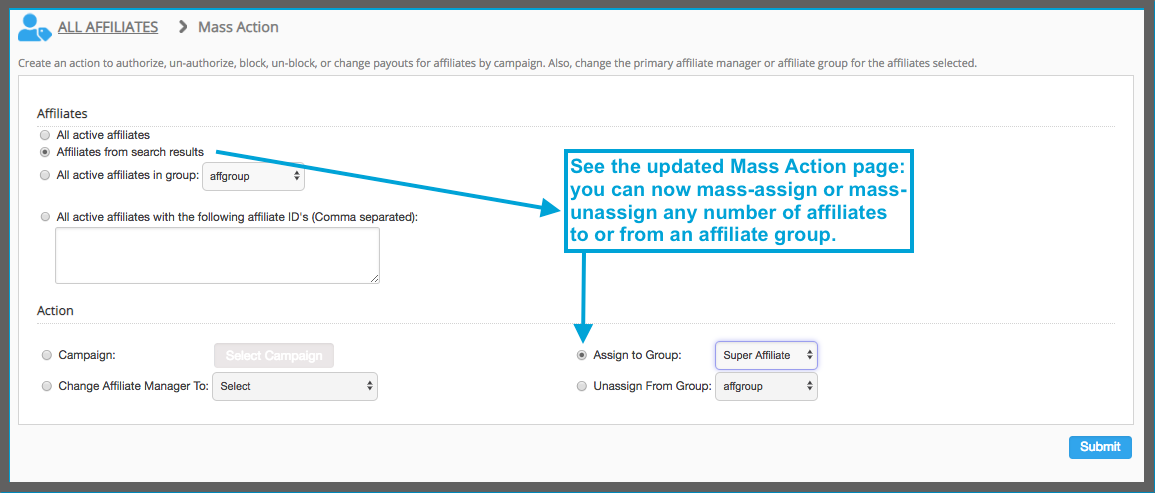1155x493 pixels.
Task: Focus the affiliate IDs text area
Action: (x=217, y=255)
